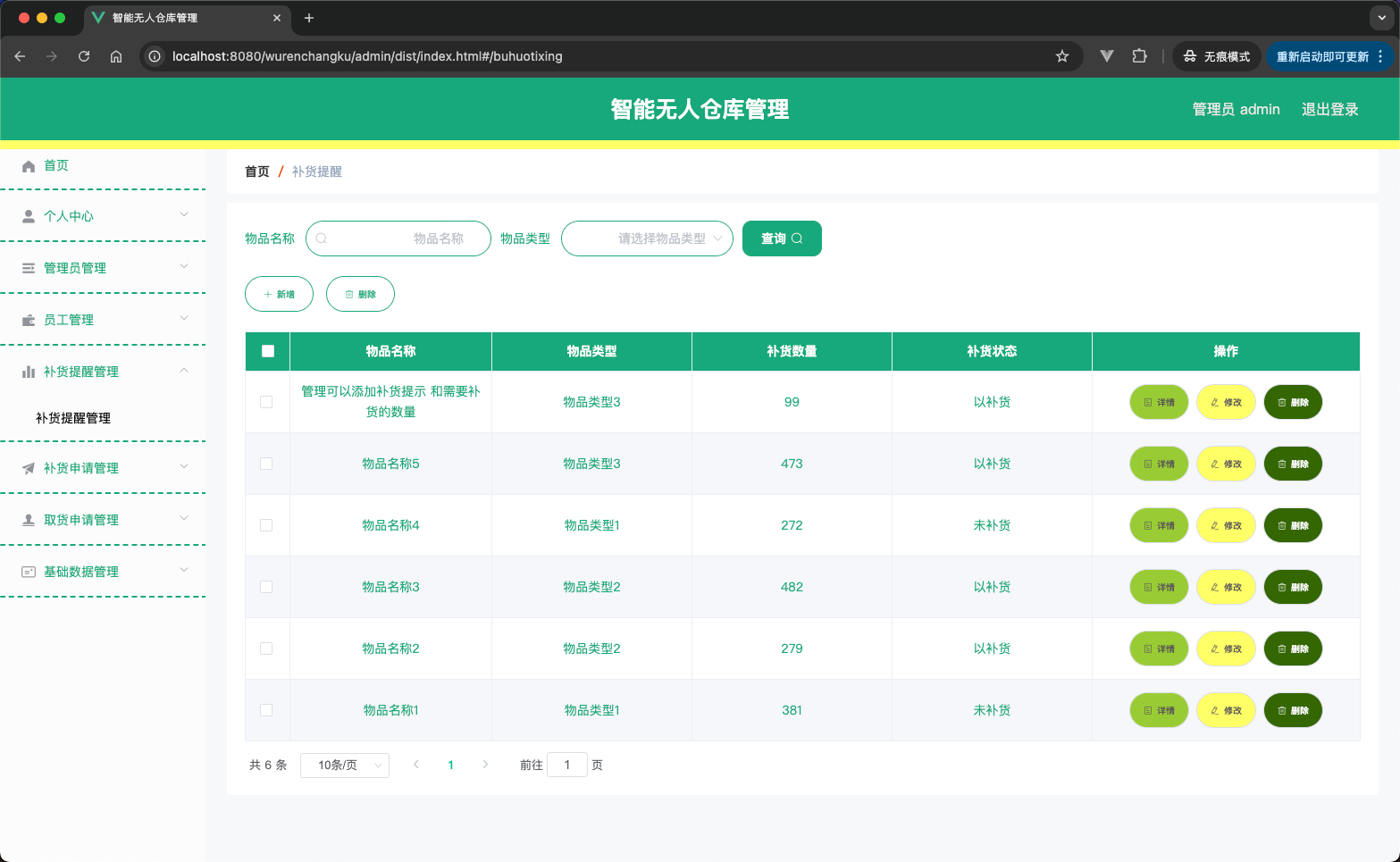Click the wallet icon beside 员工管理
The width and height of the screenshot is (1400, 862).
pyautogui.click(x=29, y=320)
